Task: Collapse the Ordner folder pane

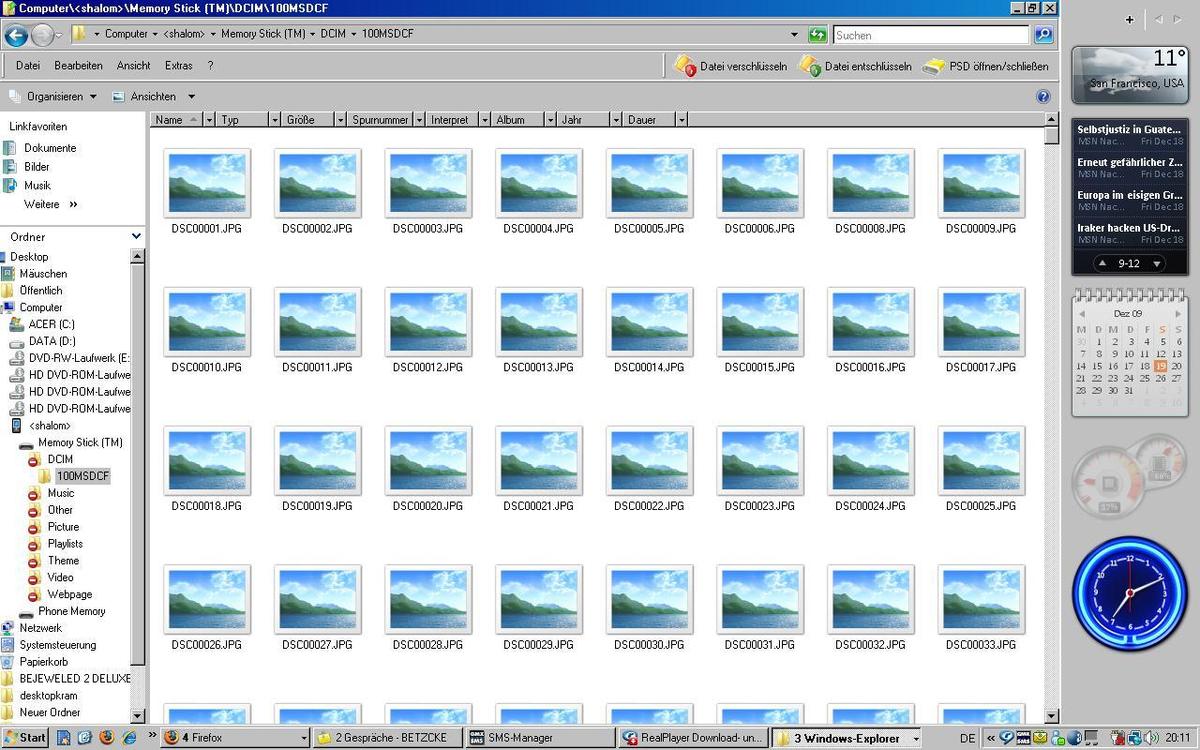Action: 136,237
